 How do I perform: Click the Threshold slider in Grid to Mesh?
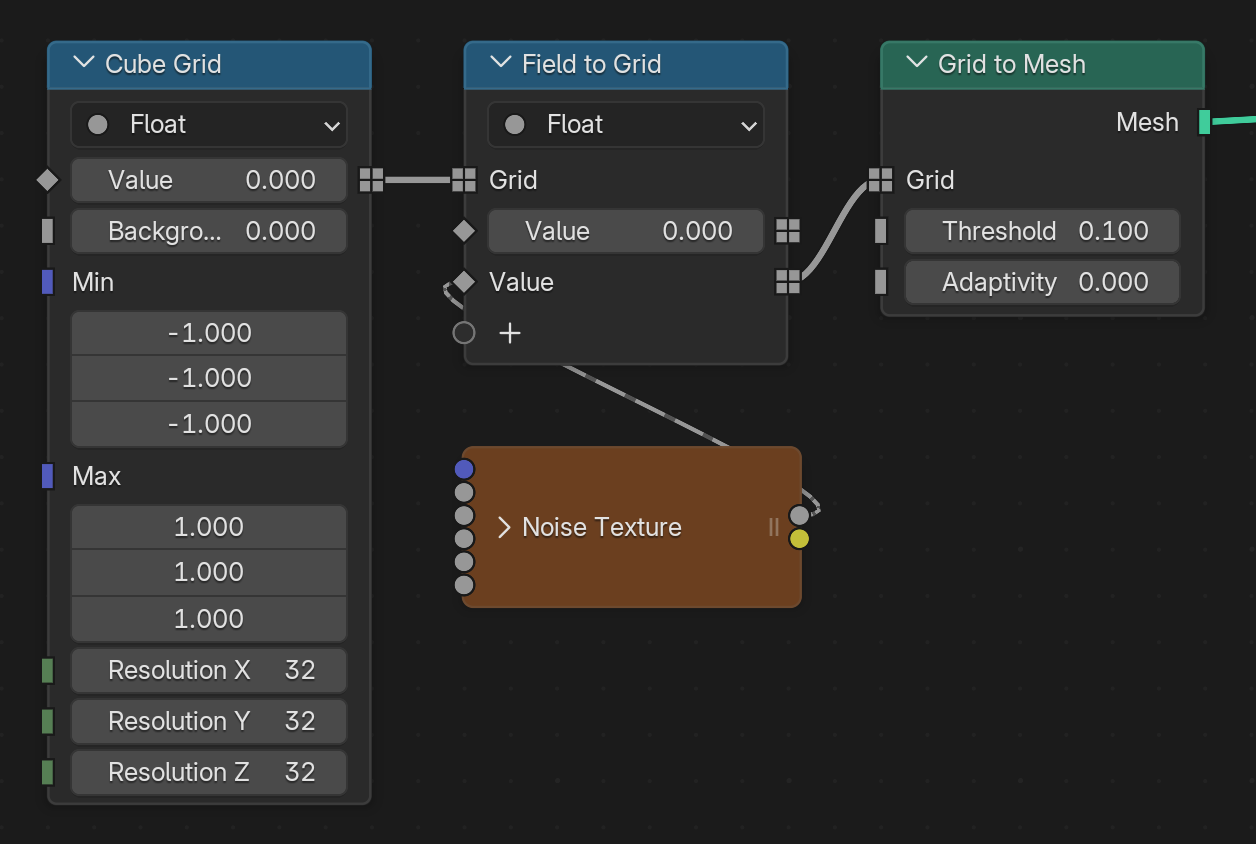pyautogui.click(x=1042, y=231)
